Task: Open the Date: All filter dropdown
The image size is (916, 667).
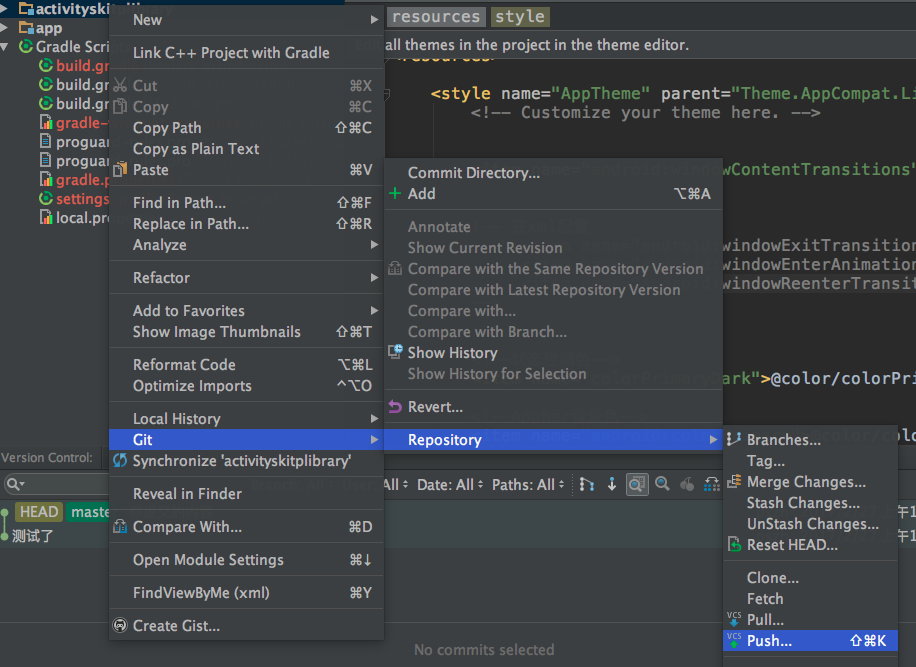Action: (450, 485)
